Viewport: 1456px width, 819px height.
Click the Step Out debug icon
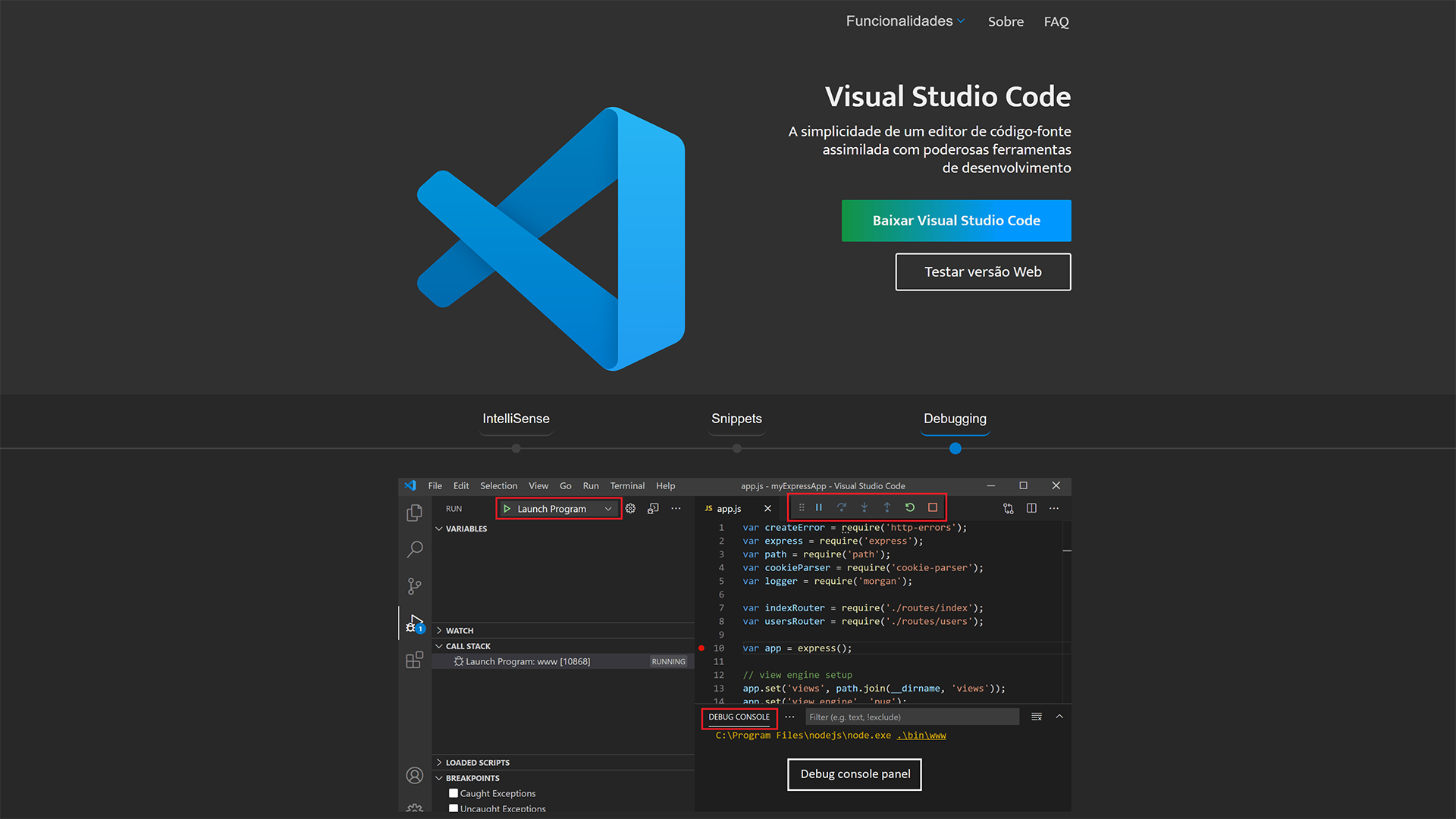click(886, 507)
